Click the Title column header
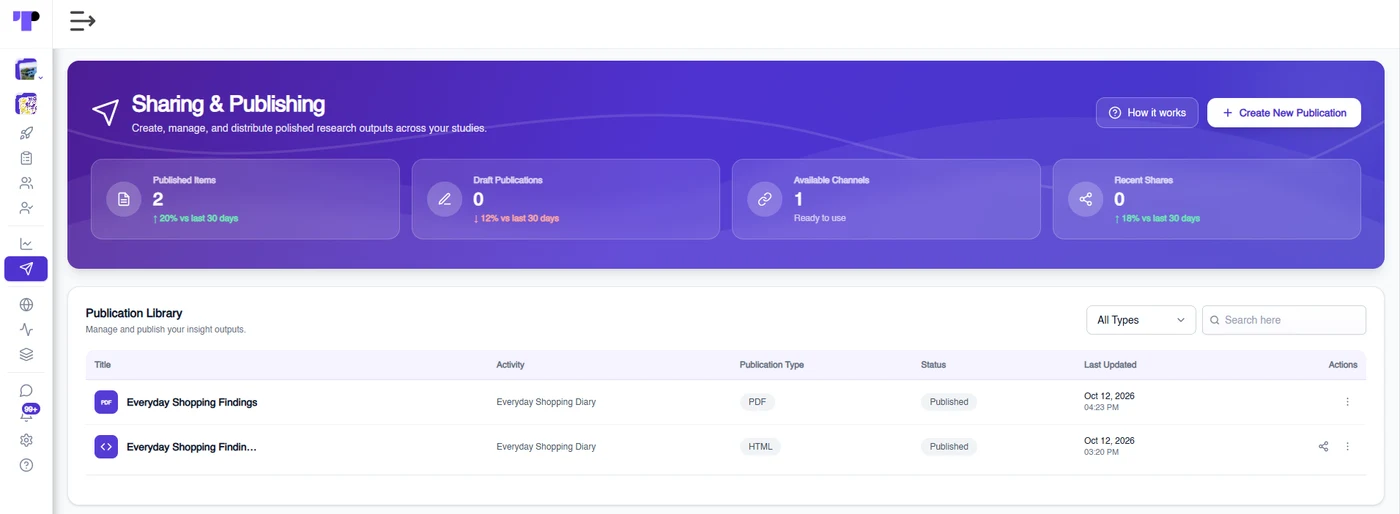1400x514 pixels. (103, 365)
